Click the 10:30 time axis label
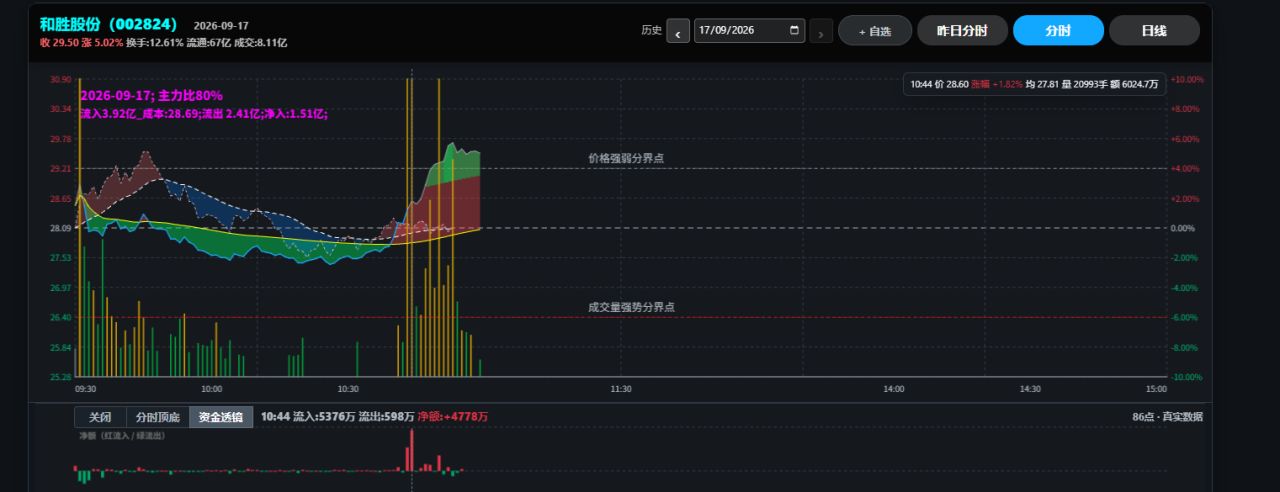 coord(348,389)
